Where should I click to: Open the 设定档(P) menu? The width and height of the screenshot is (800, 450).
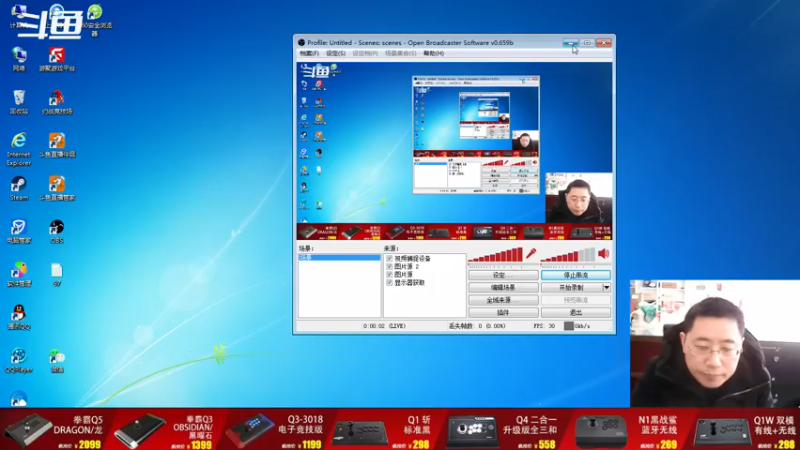tap(365, 53)
